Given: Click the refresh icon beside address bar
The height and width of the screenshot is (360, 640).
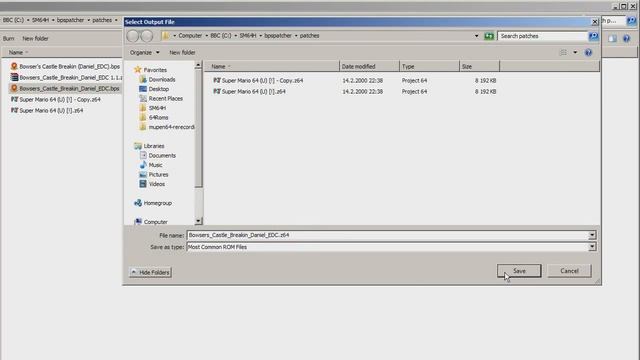Looking at the screenshot, I should tap(489, 36).
